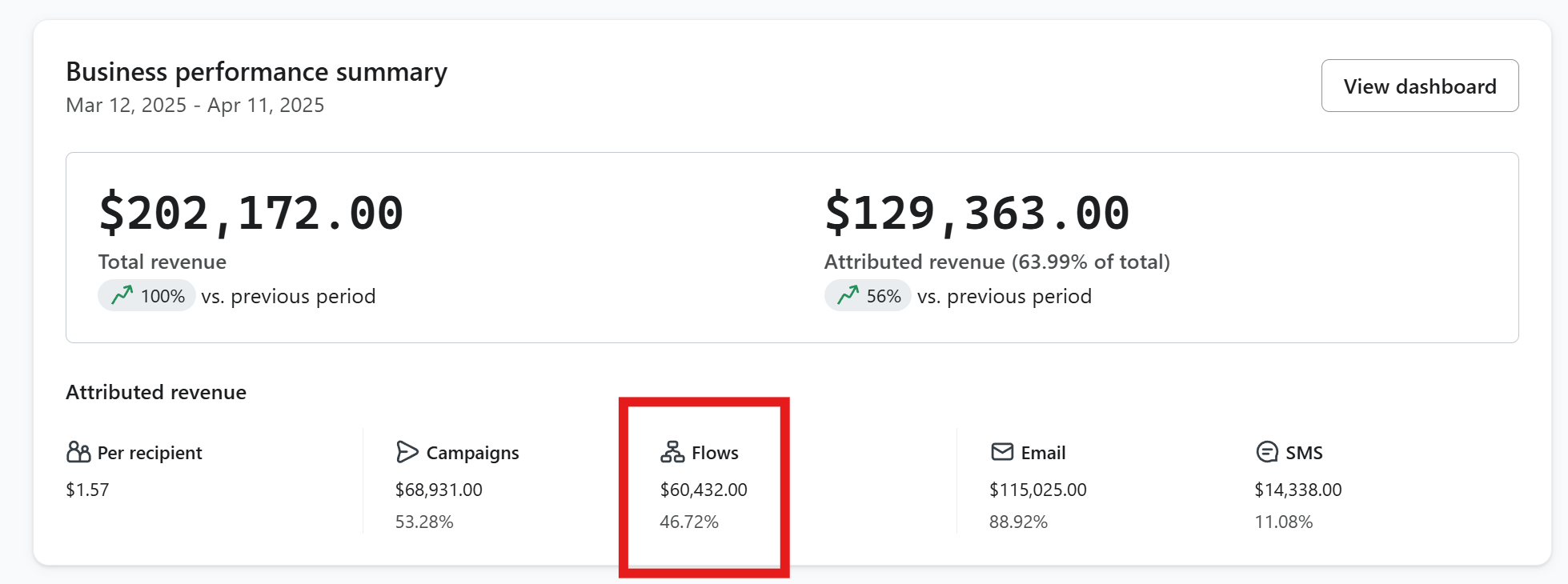Click the 53.28% campaigns percentage
Image resolution: width=1568 pixels, height=584 pixels.
(424, 522)
